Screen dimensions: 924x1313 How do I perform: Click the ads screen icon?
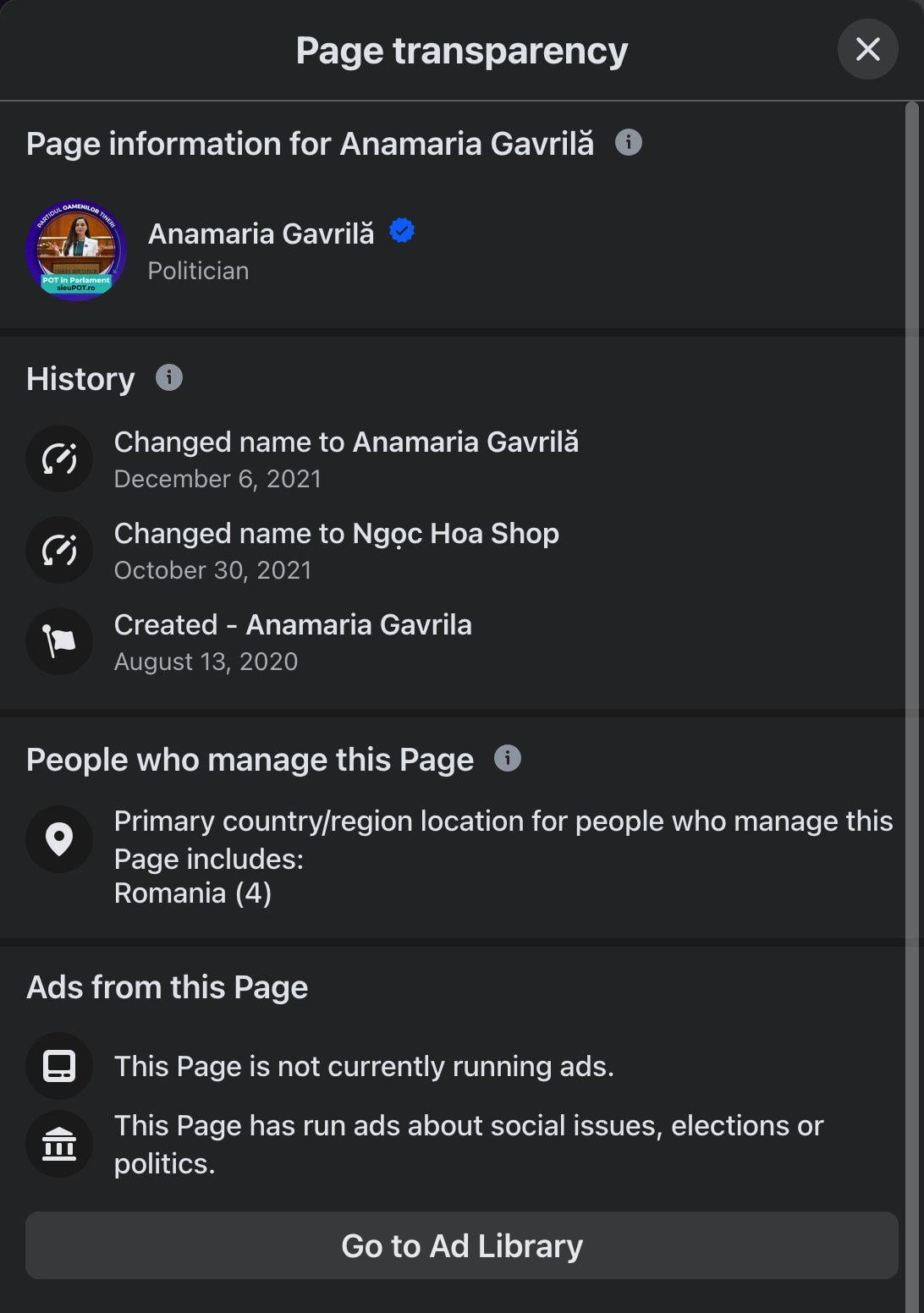[x=59, y=1066]
